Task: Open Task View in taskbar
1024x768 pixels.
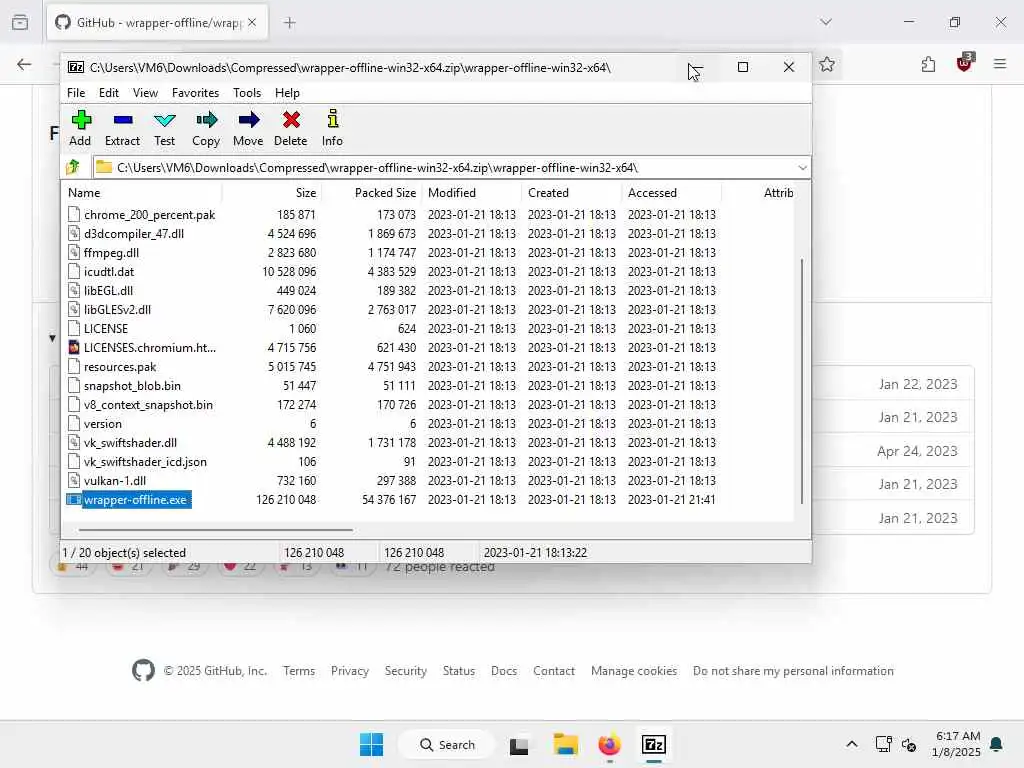Action: pyautogui.click(x=519, y=745)
